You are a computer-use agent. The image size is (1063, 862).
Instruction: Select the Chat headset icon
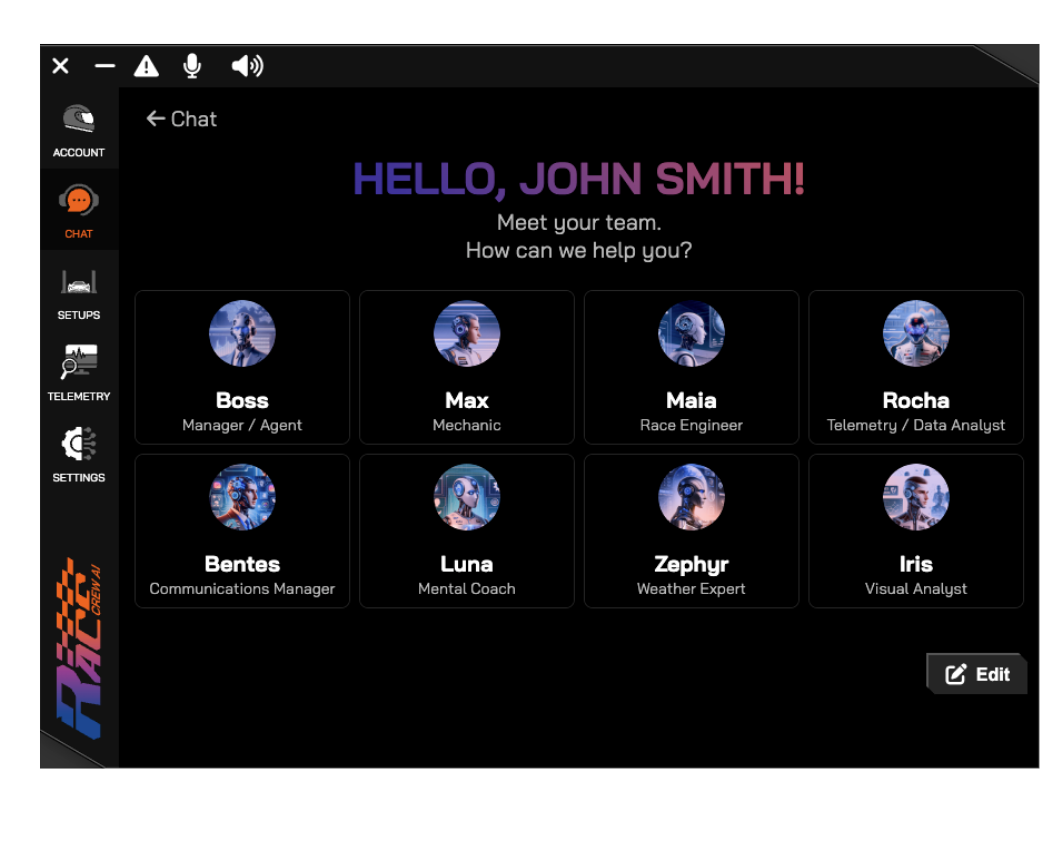click(79, 201)
